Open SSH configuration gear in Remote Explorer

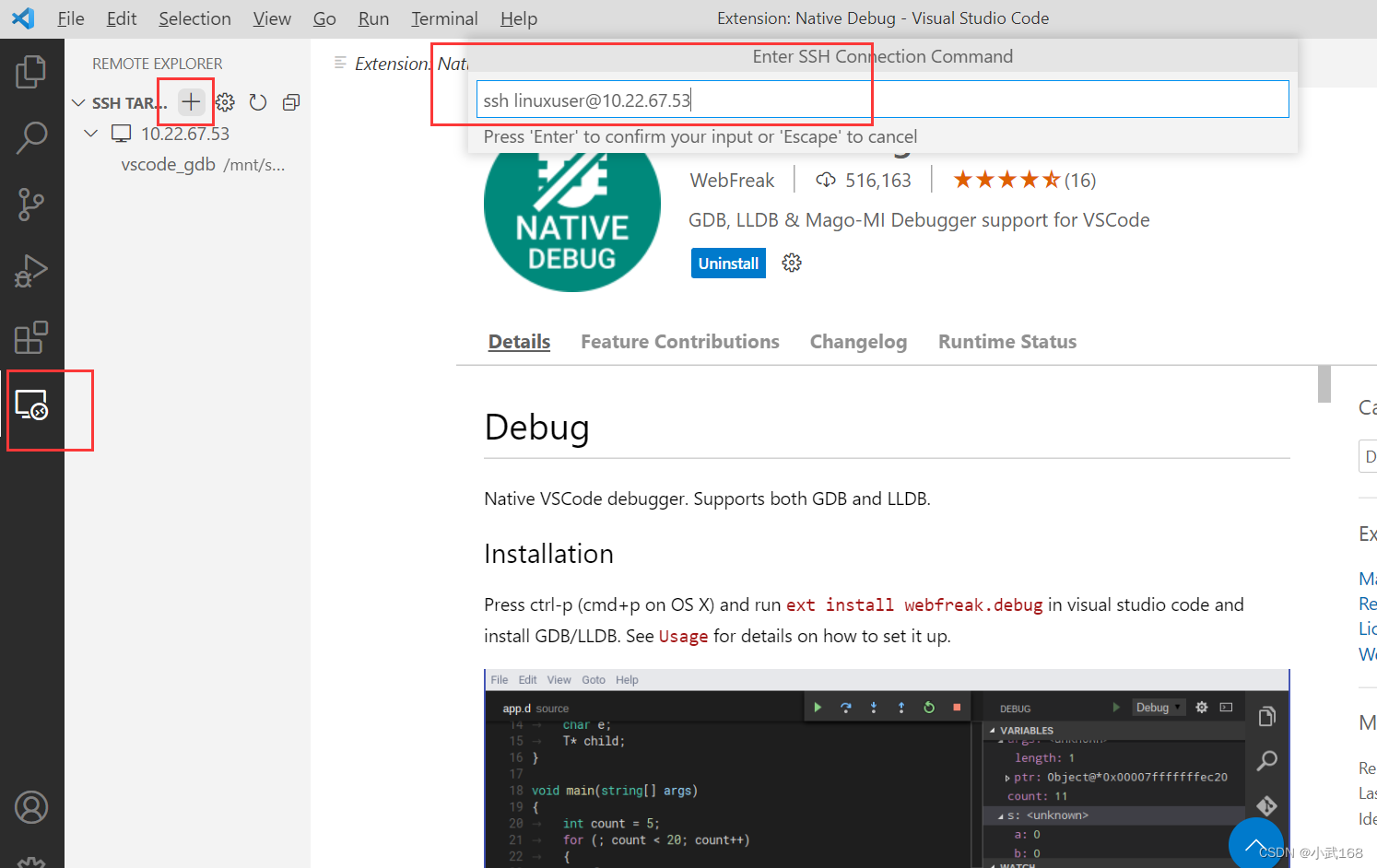pos(224,101)
